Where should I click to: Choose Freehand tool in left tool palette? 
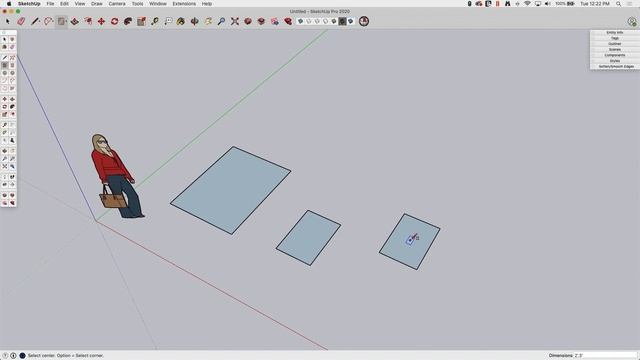[12, 58]
